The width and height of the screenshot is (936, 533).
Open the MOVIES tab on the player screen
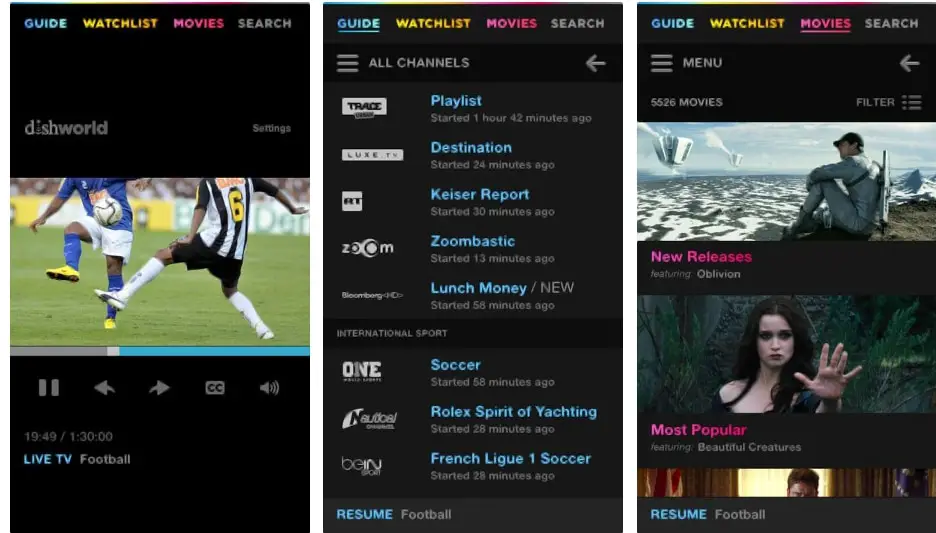(x=199, y=23)
